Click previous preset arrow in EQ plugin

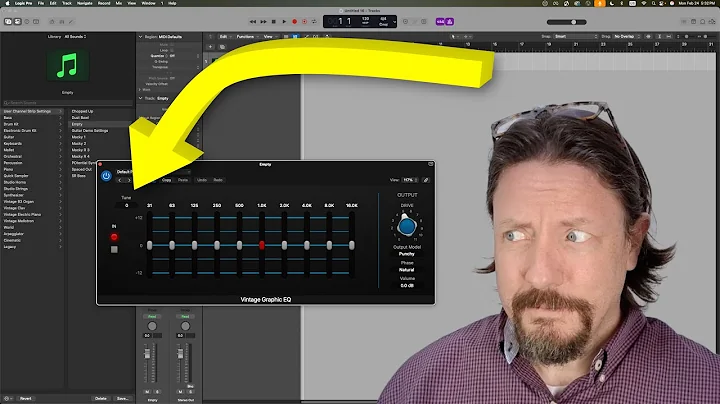tap(120, 180)
